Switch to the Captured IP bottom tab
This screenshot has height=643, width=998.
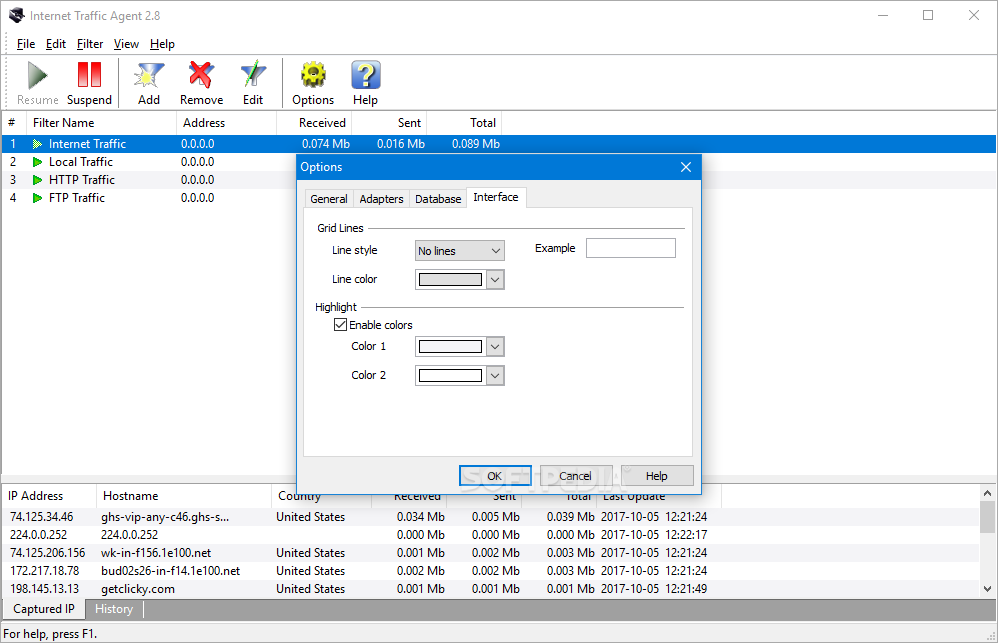44,609
